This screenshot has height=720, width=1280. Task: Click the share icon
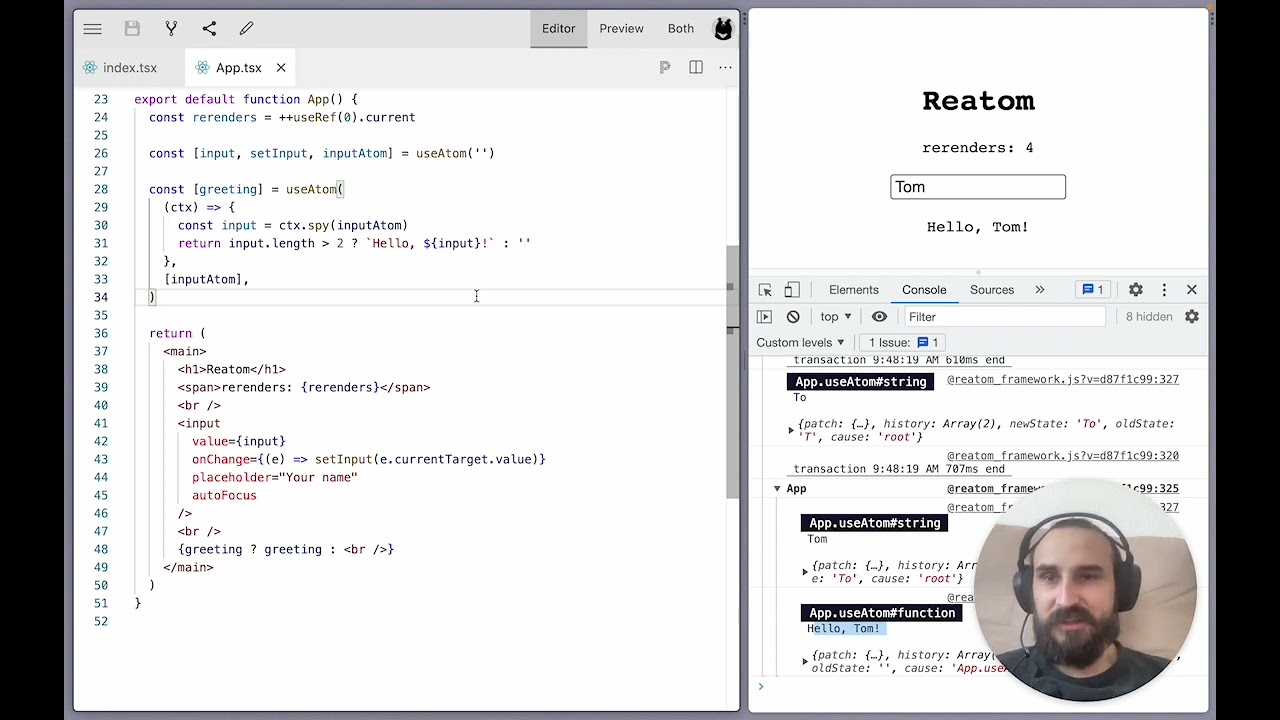209,29
